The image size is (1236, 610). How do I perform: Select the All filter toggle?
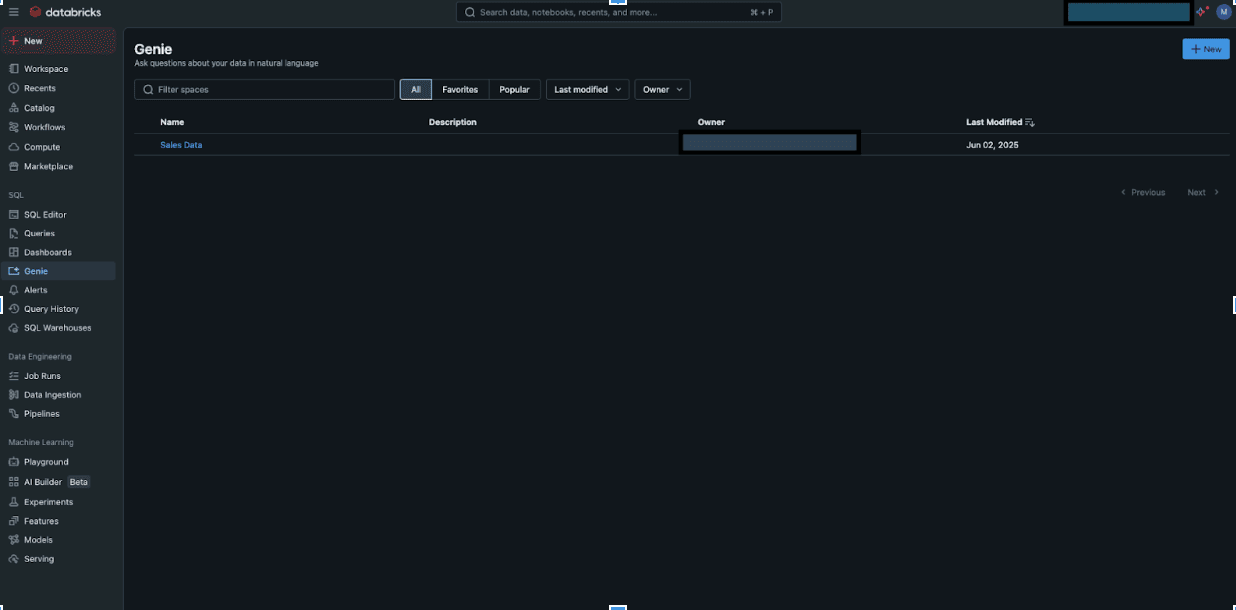click(x=416, y=90)
